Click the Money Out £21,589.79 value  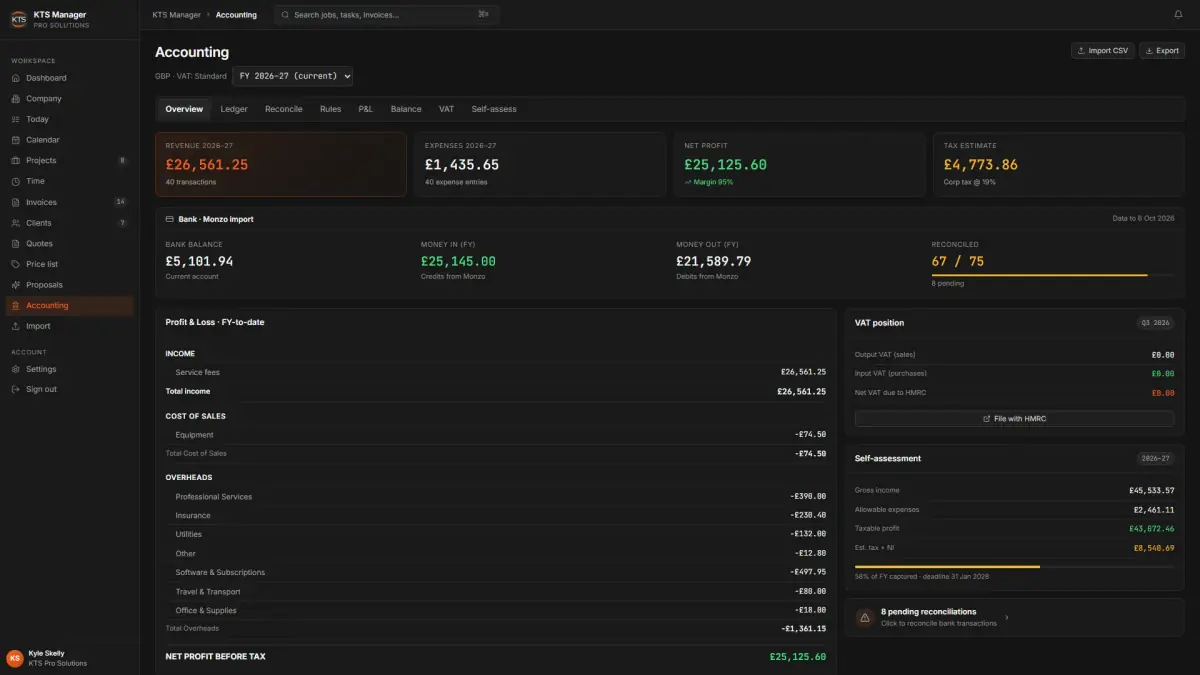point(713,261)
